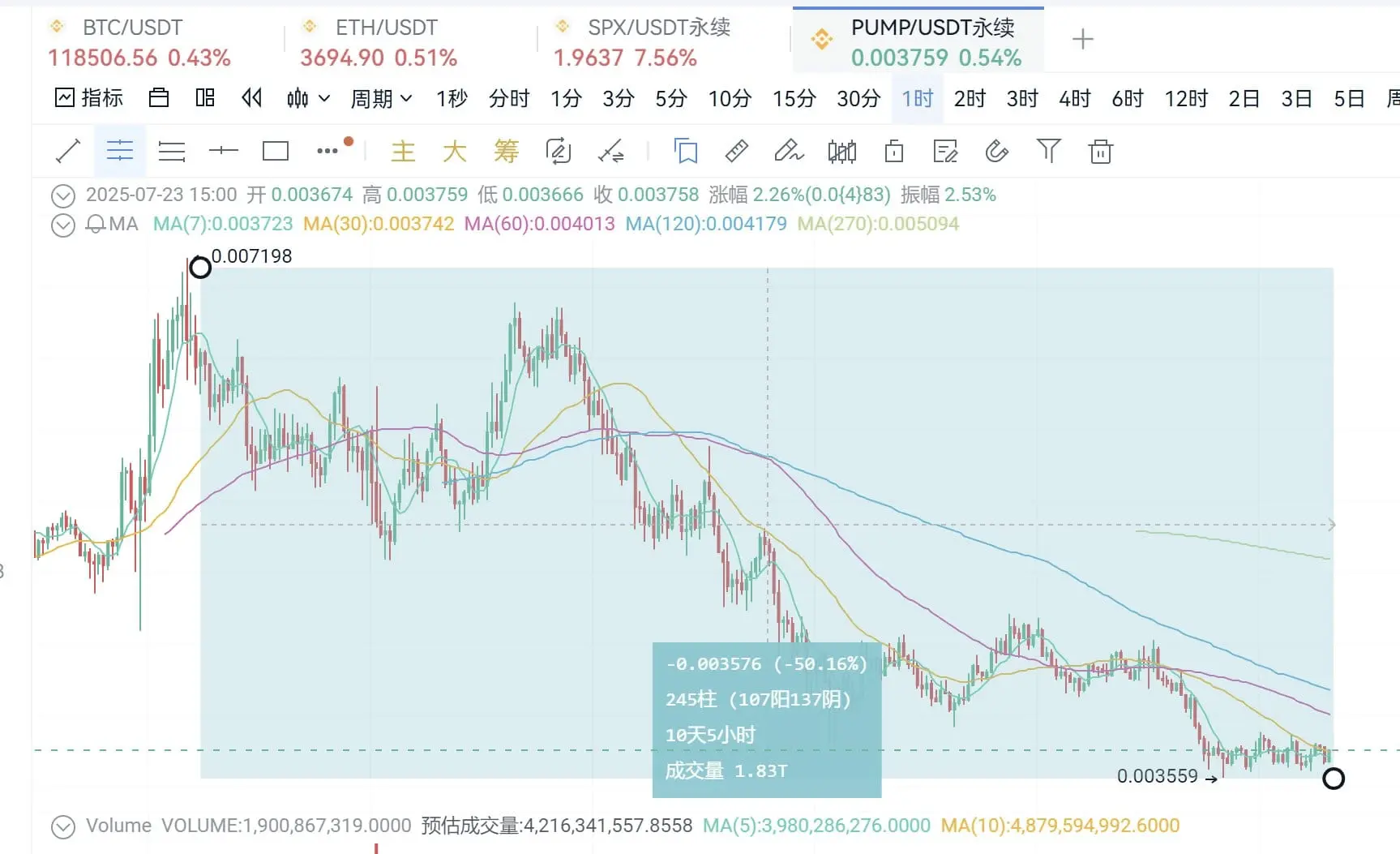The width and height of the screenshot is (1400, 854).
Task: Select the 1分 timeframe
Action: click(567, 99)
